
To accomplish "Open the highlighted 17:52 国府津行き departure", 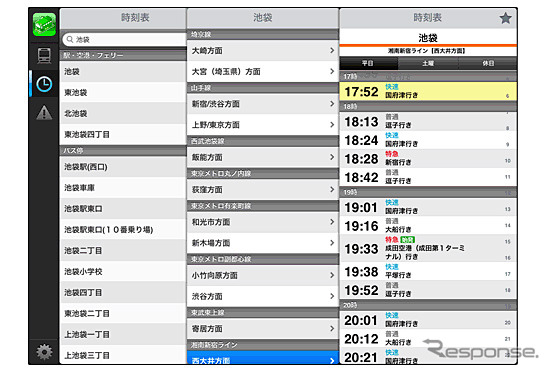I will point(428,91).
